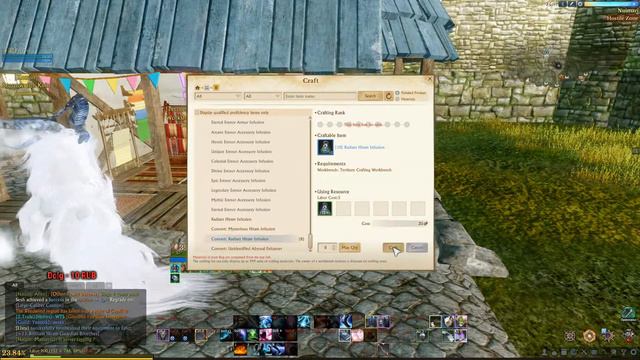Select the Materials radio option
The image size is (640, 360).
coord(397,99)
